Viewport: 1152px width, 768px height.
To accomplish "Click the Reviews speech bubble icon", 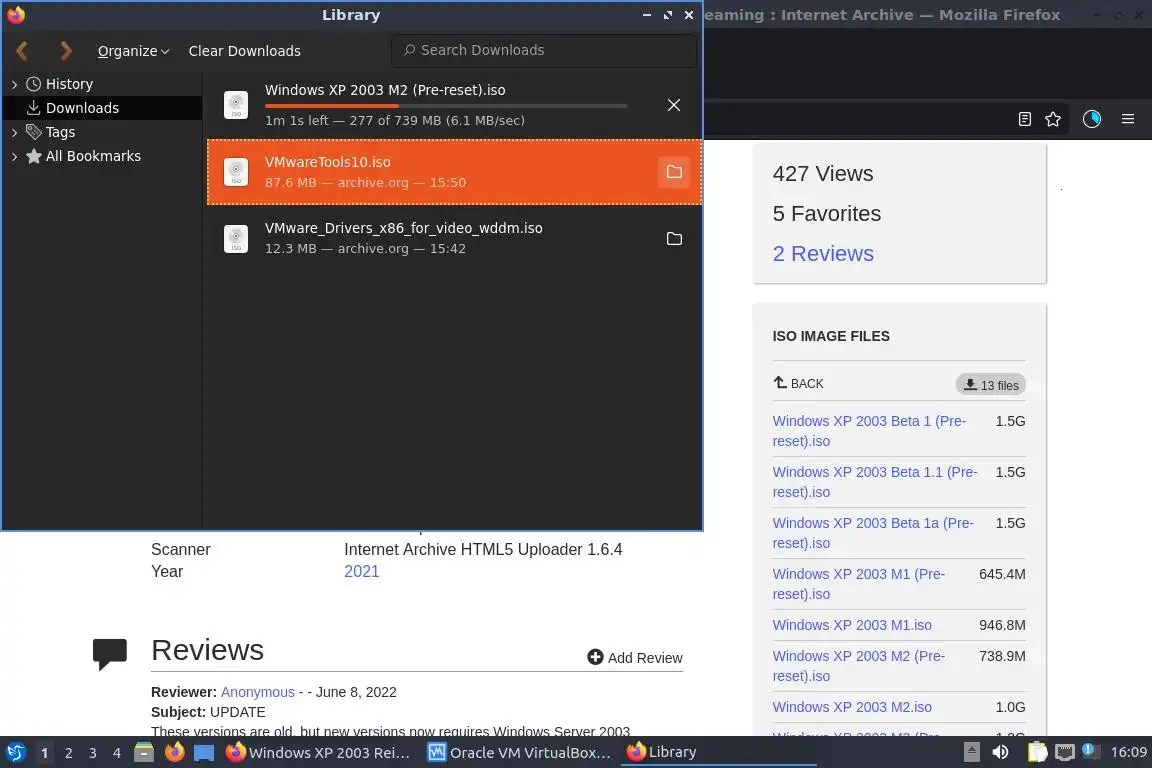I will [x=109, y=654].
